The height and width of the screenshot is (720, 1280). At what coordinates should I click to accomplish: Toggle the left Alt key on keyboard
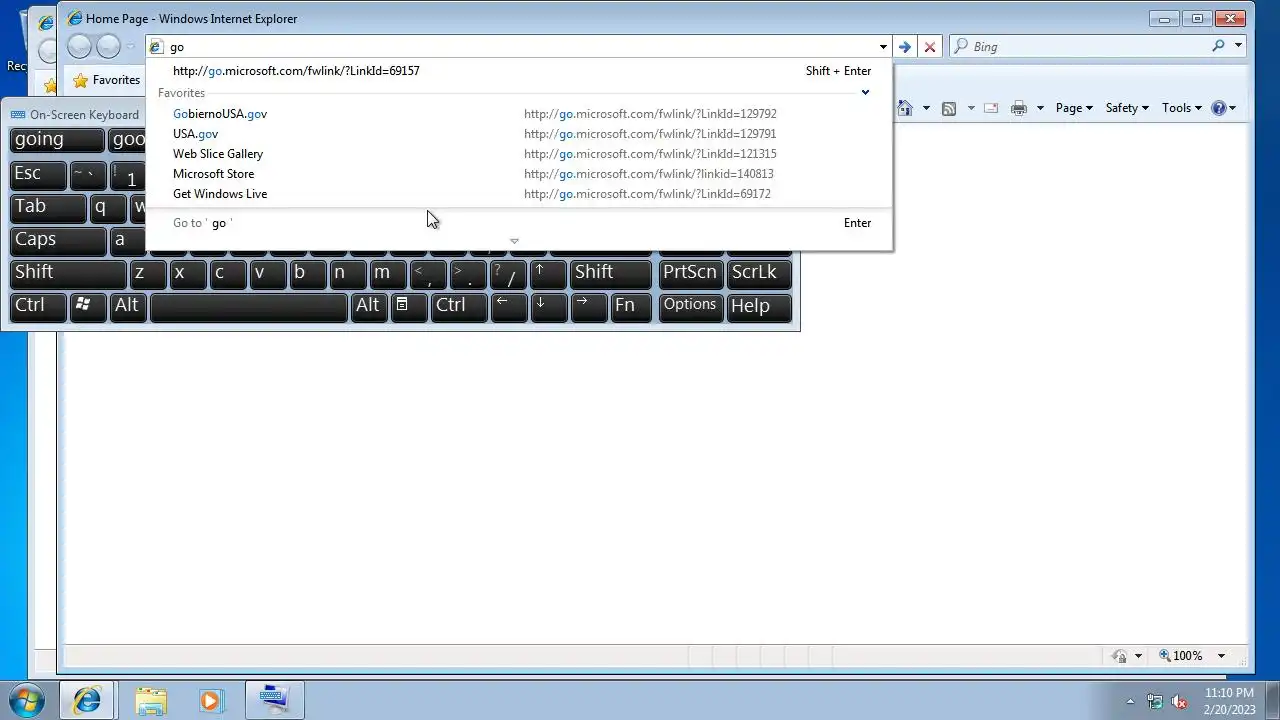pos(128,306)
